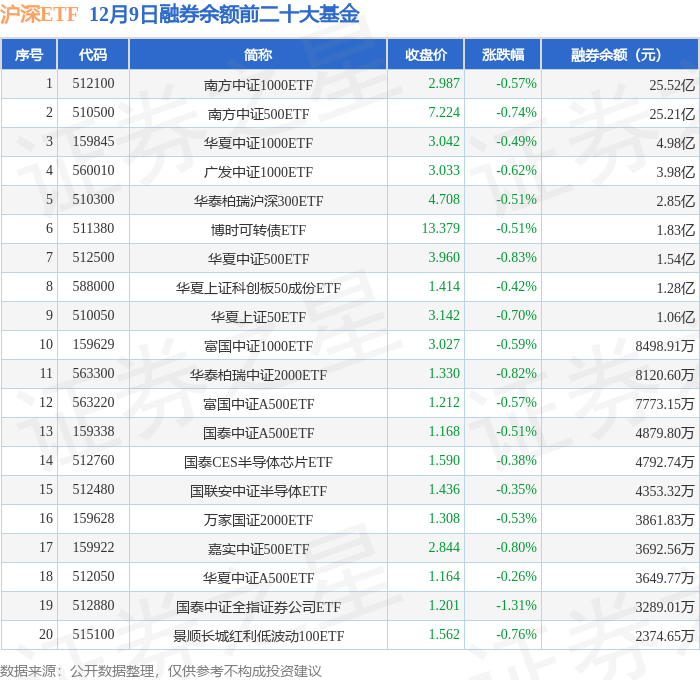Select fund code 563300
The image size is (700, 680).
(93, 374)
